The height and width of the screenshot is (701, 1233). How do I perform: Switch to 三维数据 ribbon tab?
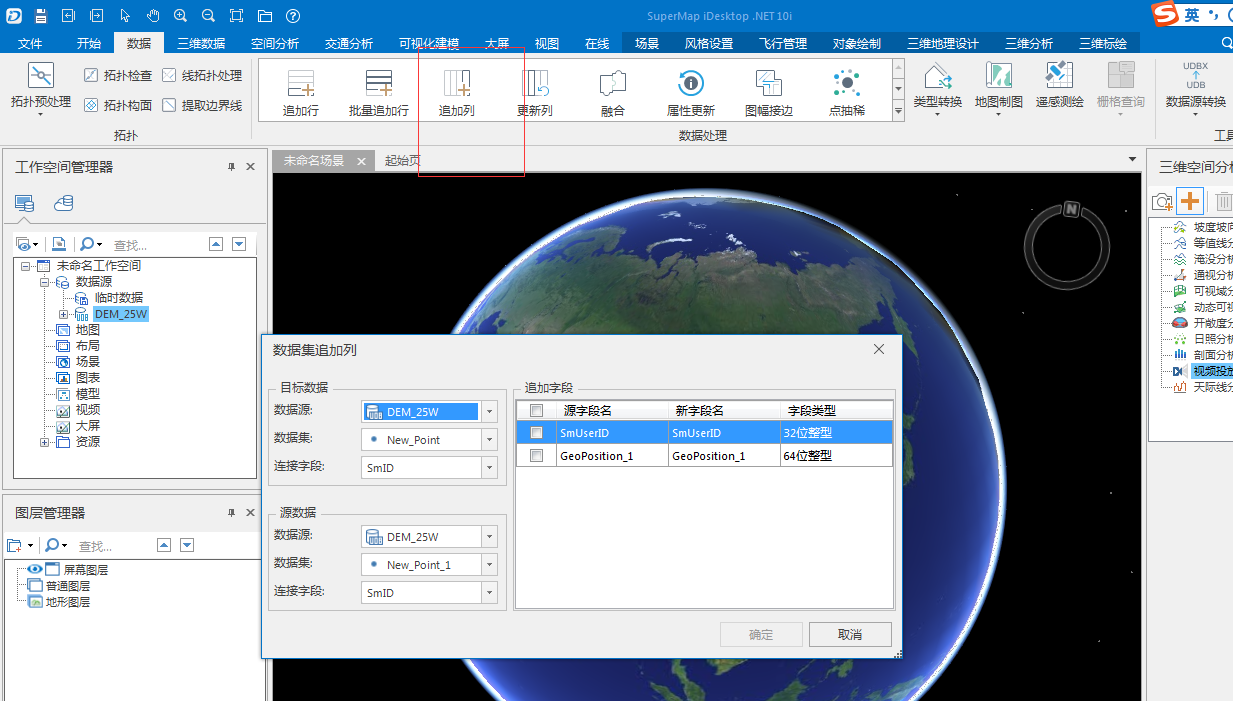click(x=201, y=44)
